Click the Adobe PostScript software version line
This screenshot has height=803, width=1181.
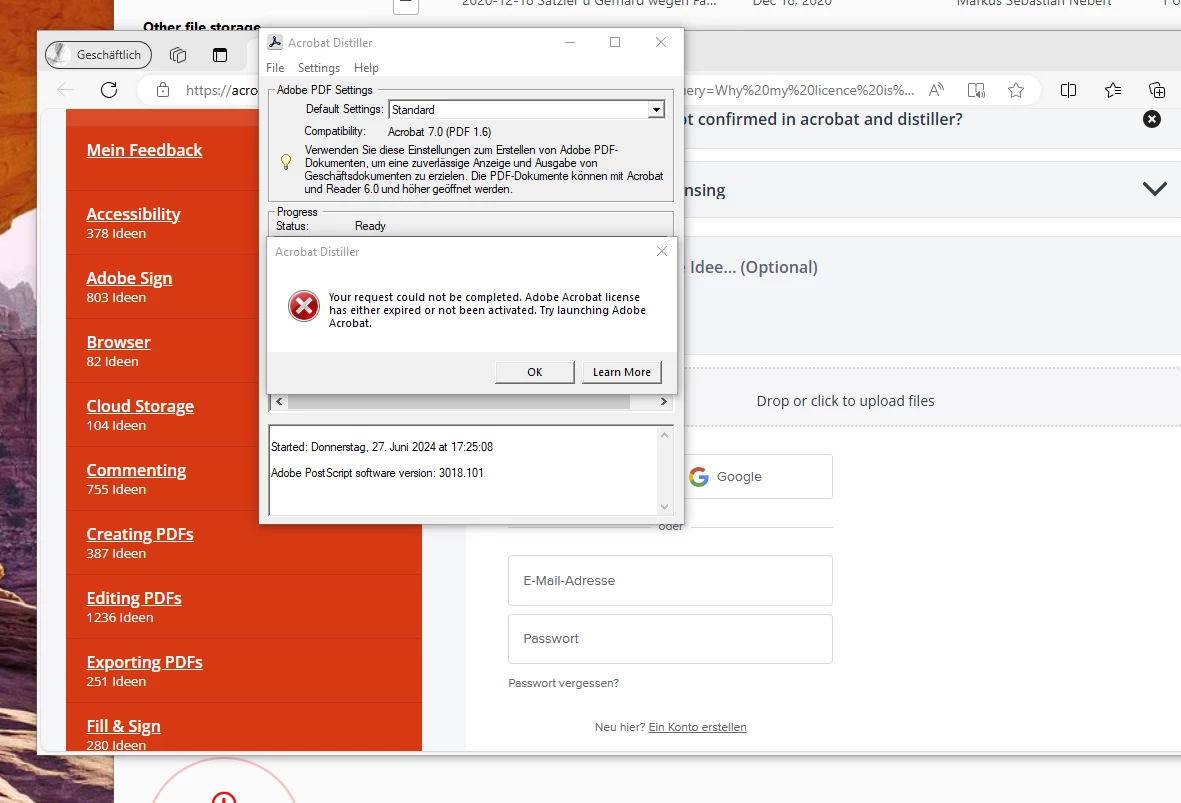(377, 473)
